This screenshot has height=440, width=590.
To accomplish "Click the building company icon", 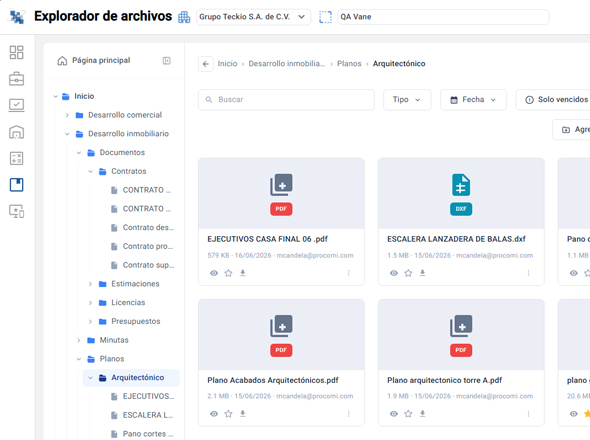I will (184, 17).
